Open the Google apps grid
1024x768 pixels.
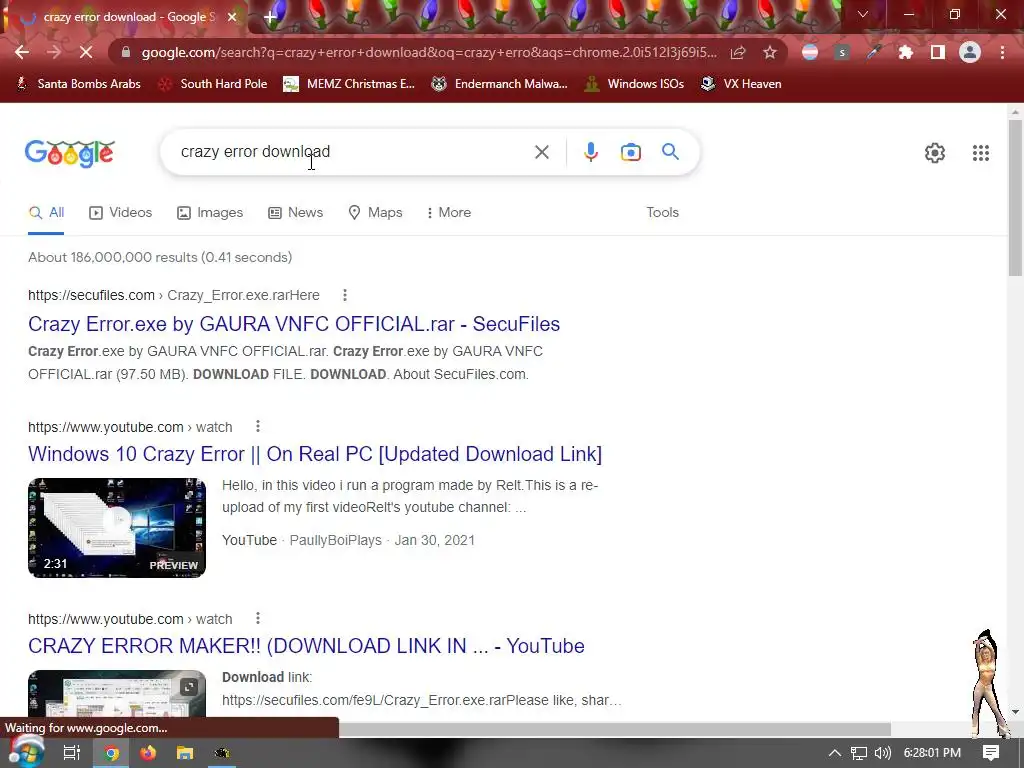980,153
